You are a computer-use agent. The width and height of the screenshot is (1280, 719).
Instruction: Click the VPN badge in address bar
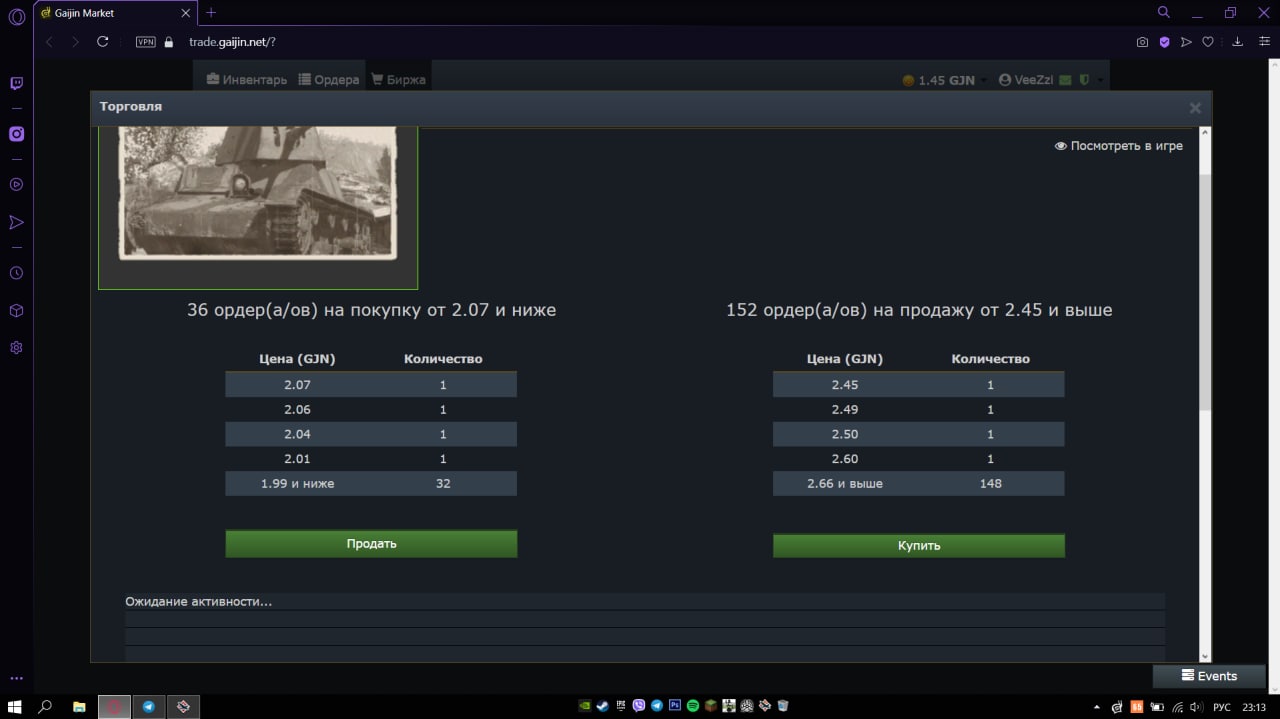coord(145,42)
